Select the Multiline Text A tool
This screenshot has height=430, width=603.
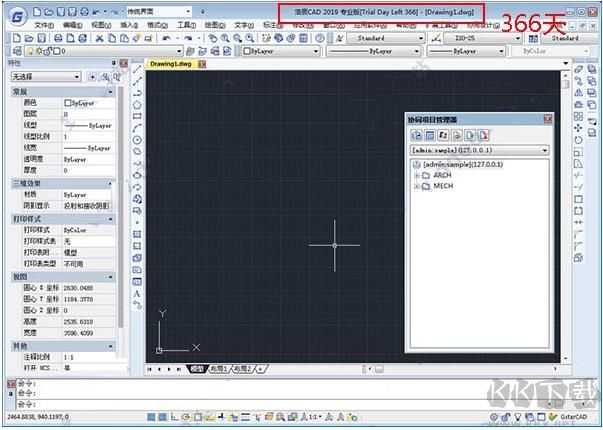point(137,293)
